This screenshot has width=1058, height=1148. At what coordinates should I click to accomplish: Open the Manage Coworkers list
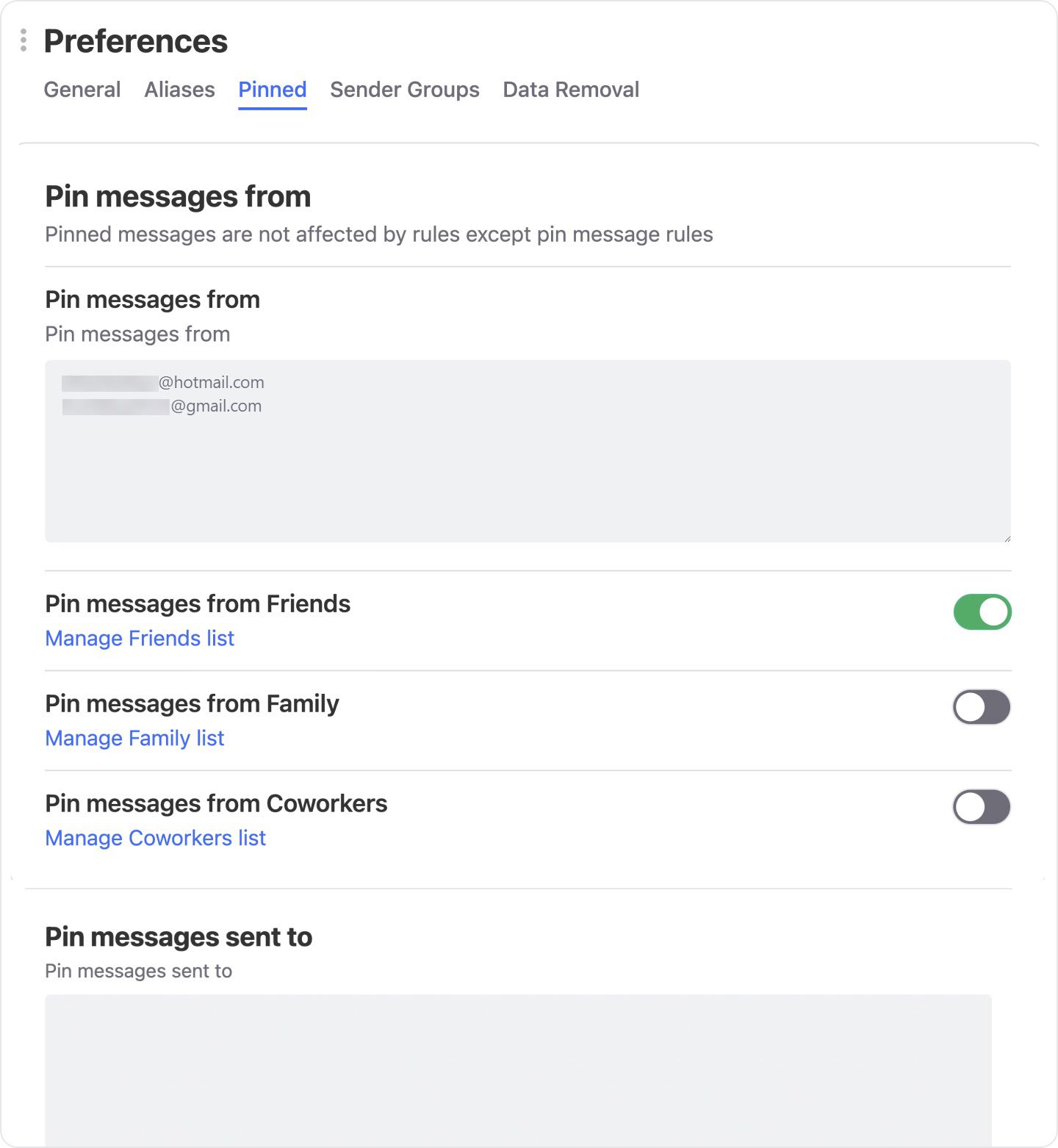pos(155,837)
